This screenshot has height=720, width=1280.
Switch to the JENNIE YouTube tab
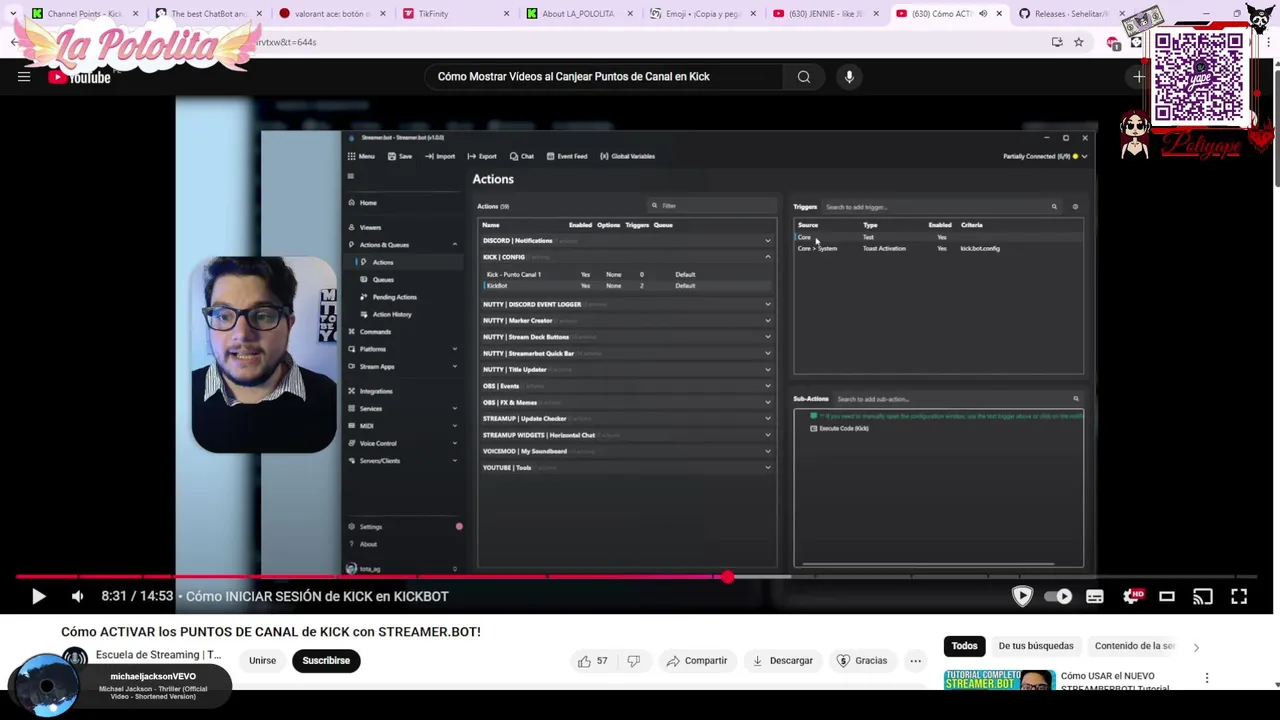(826, 14)
